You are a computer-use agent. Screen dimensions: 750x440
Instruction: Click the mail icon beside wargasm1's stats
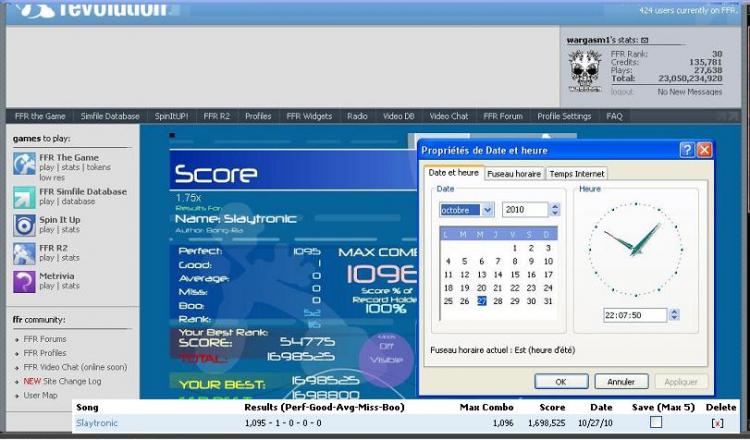pos(646,40)
